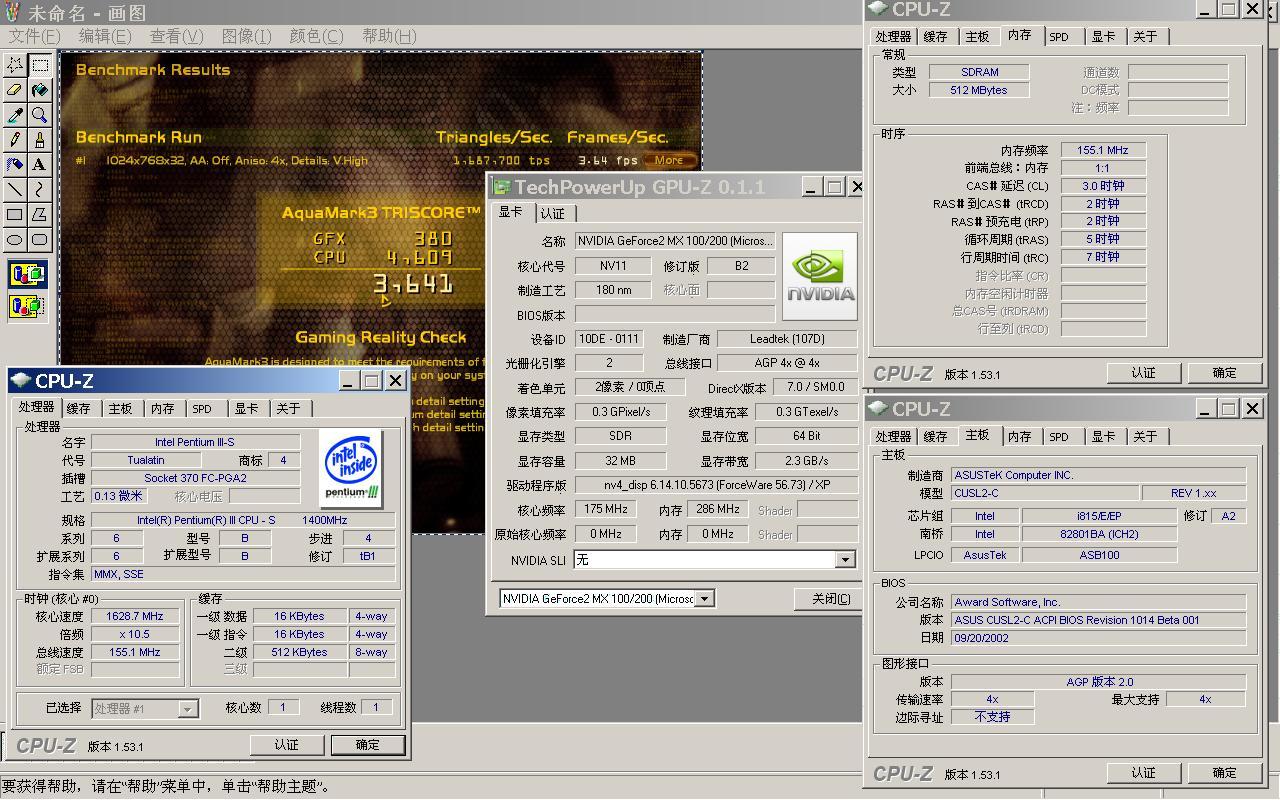
Task: Pick the Airbrush spray tool
Action: click(15, 165)
